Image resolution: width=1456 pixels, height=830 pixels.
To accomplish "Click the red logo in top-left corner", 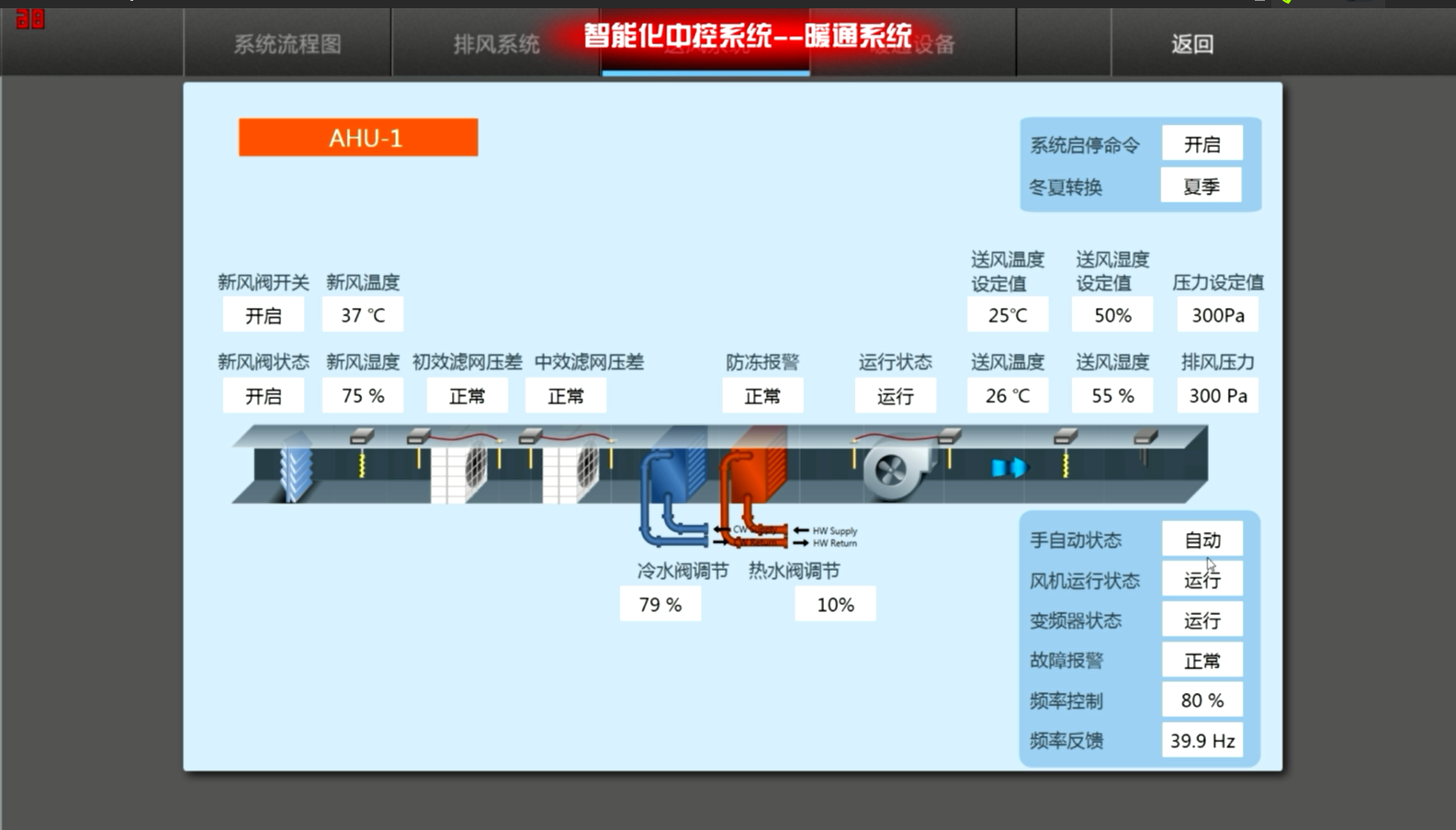I will 30,18.
